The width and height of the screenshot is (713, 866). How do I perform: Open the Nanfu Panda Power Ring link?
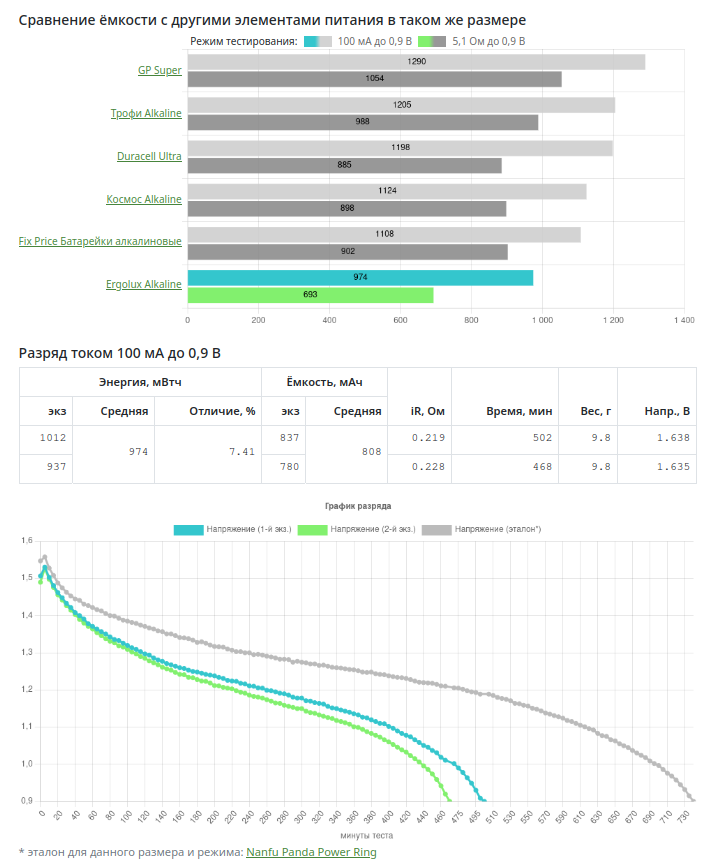pyautogui.click(x=311, y=852)
